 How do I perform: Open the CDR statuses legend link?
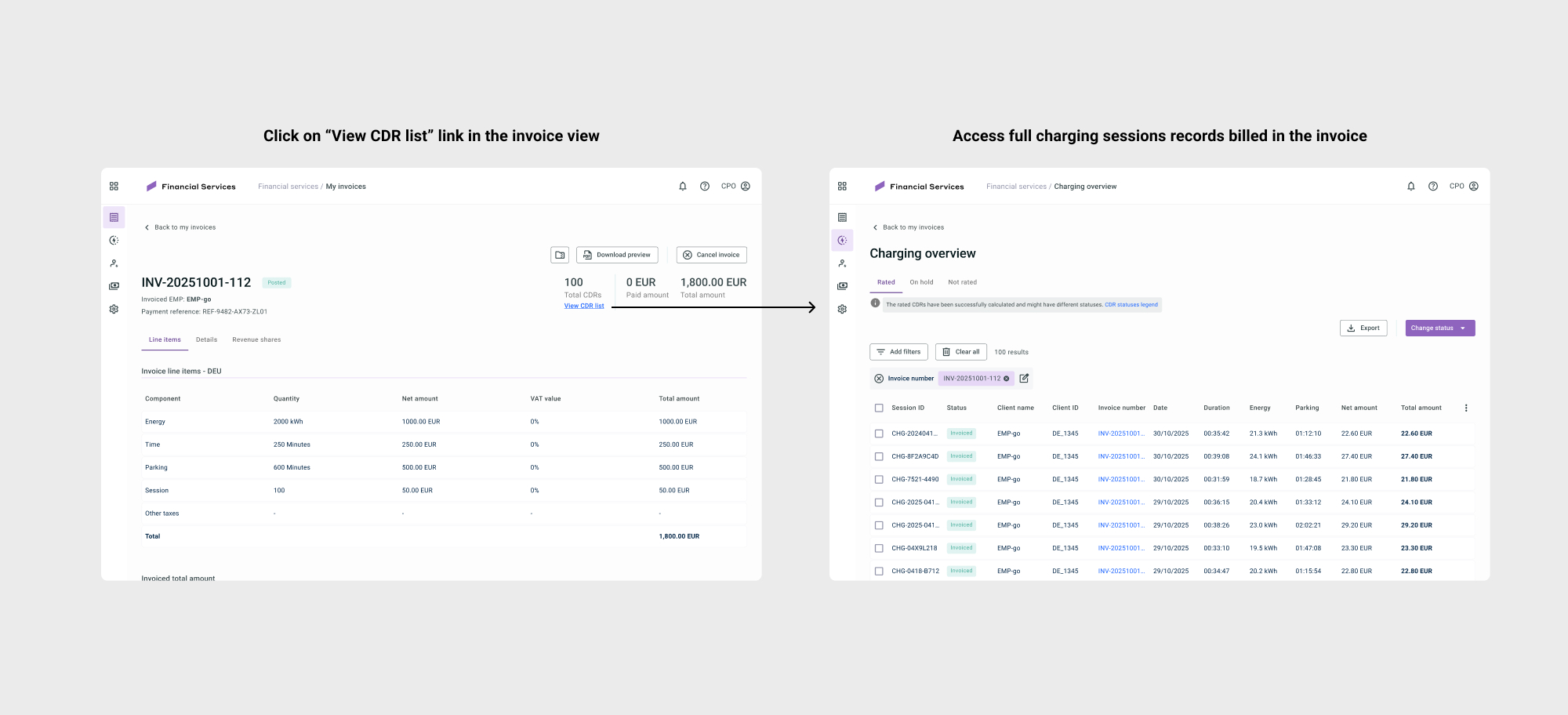(1131, 305)
